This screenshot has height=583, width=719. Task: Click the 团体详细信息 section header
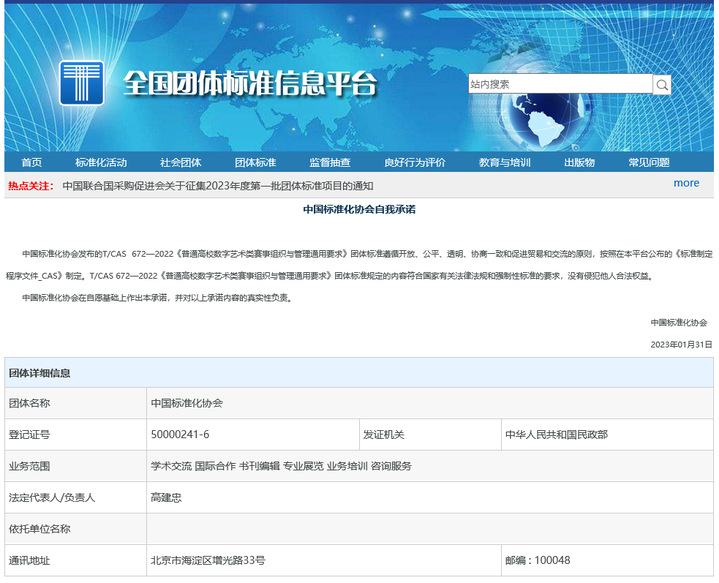[40, 373]
